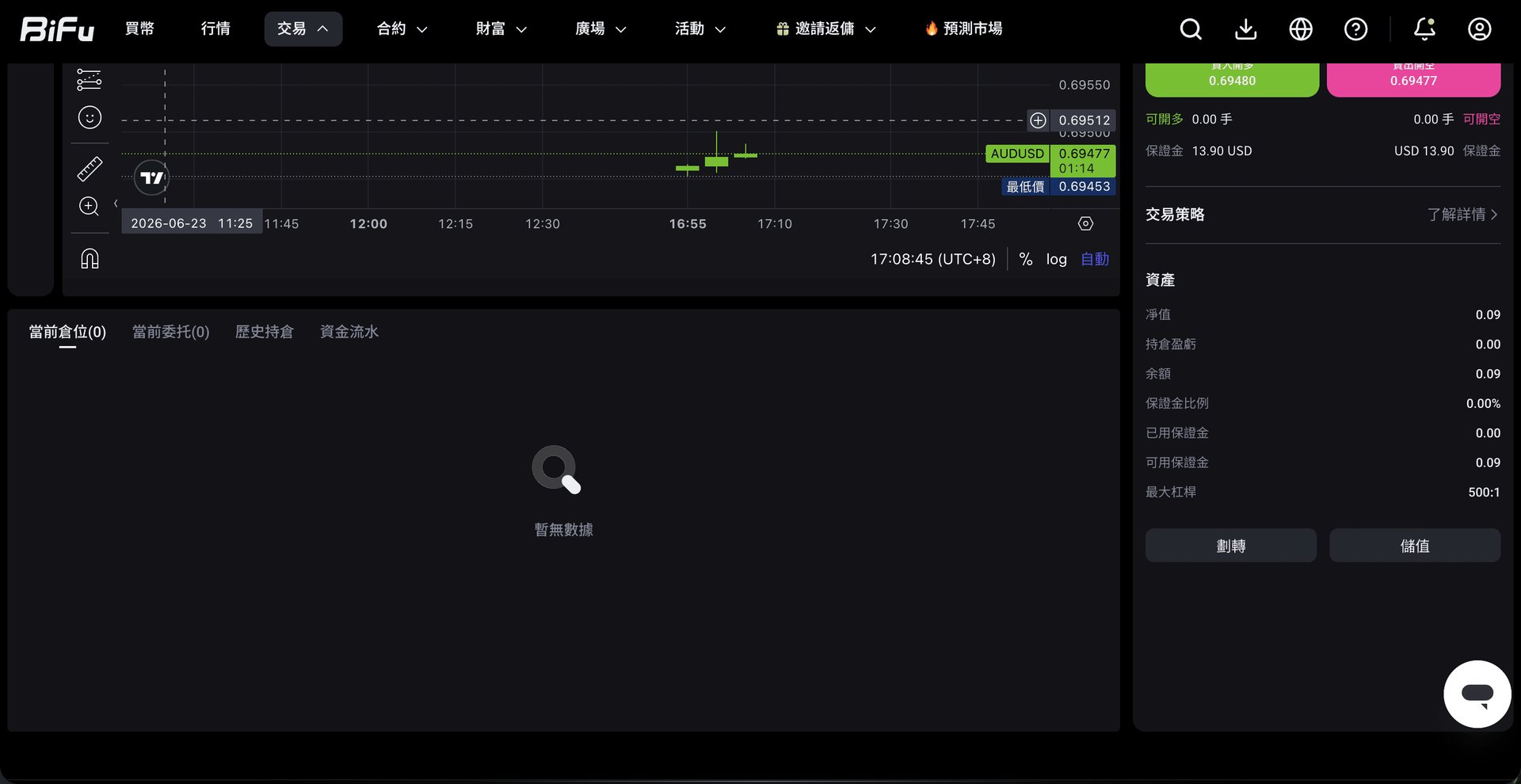Open the search magnifier in header
This screenshot has height=784, width=1521.
[x=1191, y=29]
